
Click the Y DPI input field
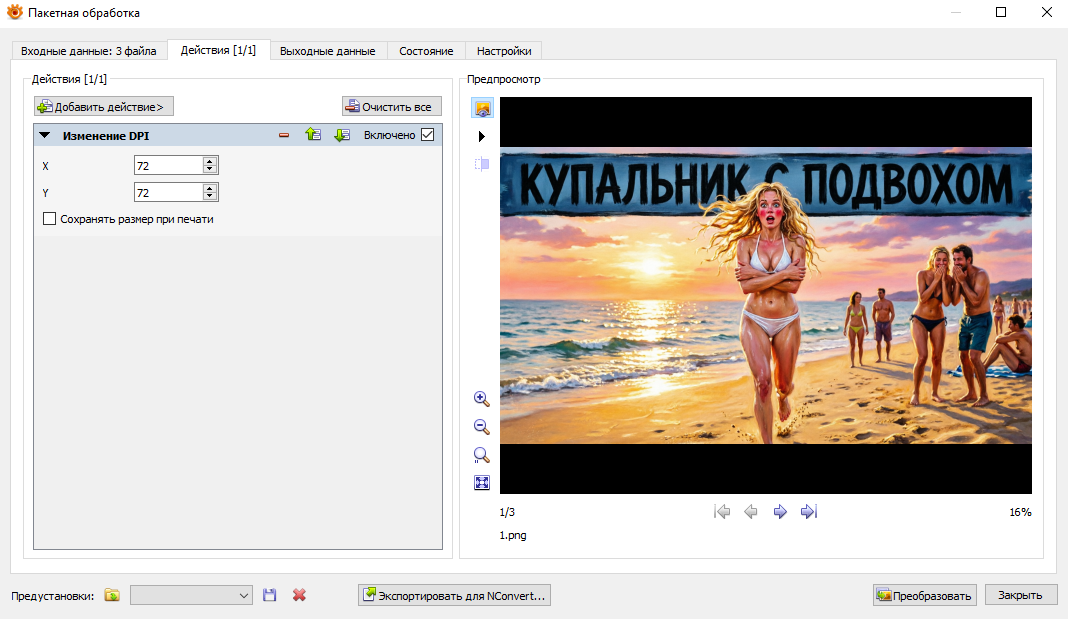click(168, 193)
